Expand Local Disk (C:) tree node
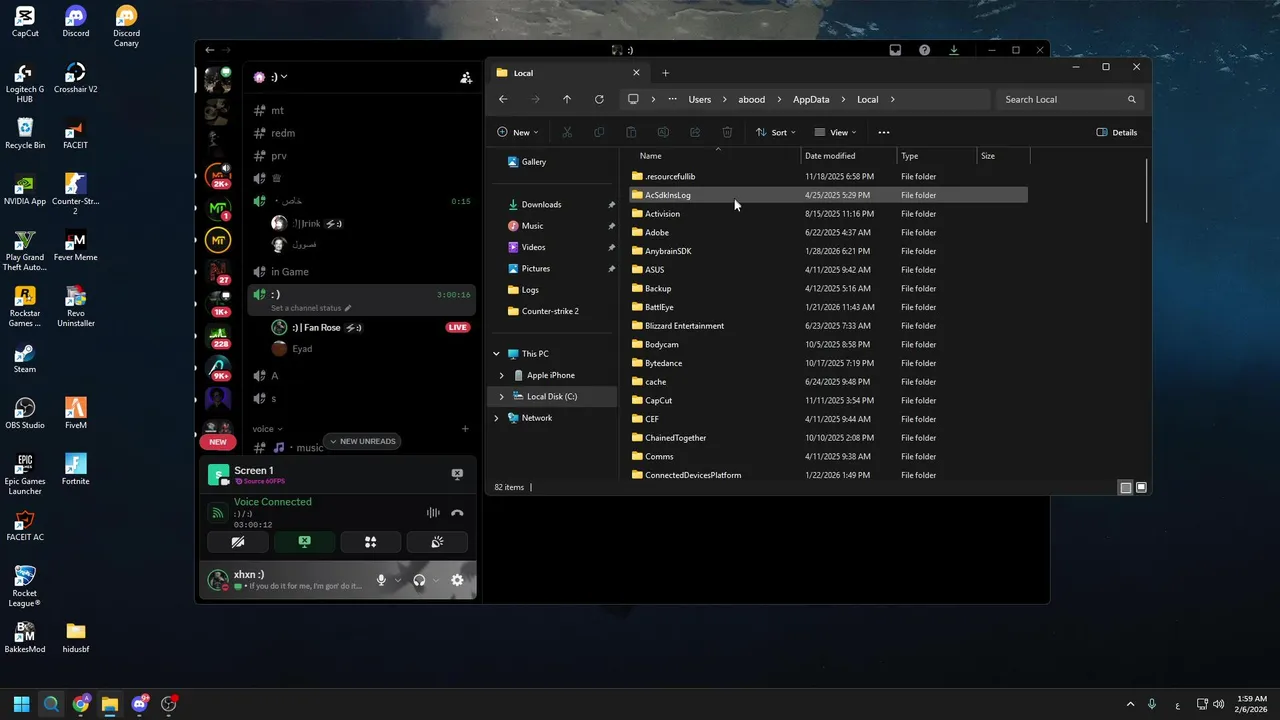The width and height of the screenshot is (1280, 720). pyautogui.click(x=502, y=396)
